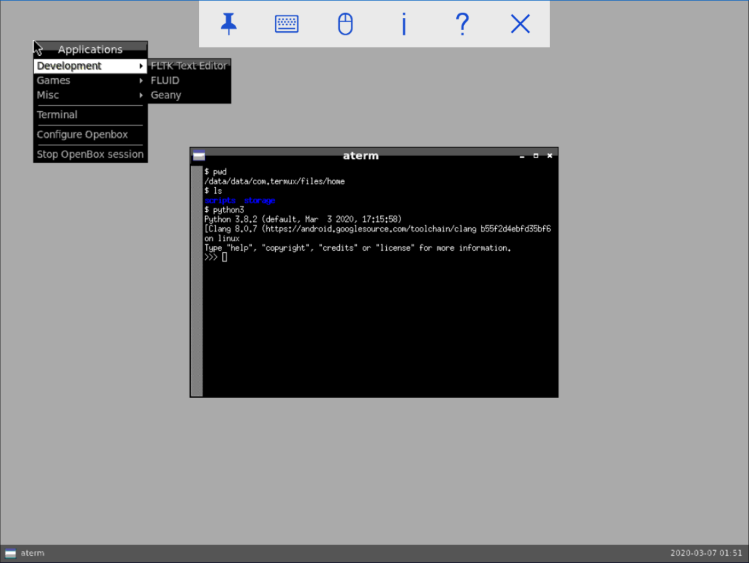
Task: Open the aterm window menu icon
Action: click(199, 156)
